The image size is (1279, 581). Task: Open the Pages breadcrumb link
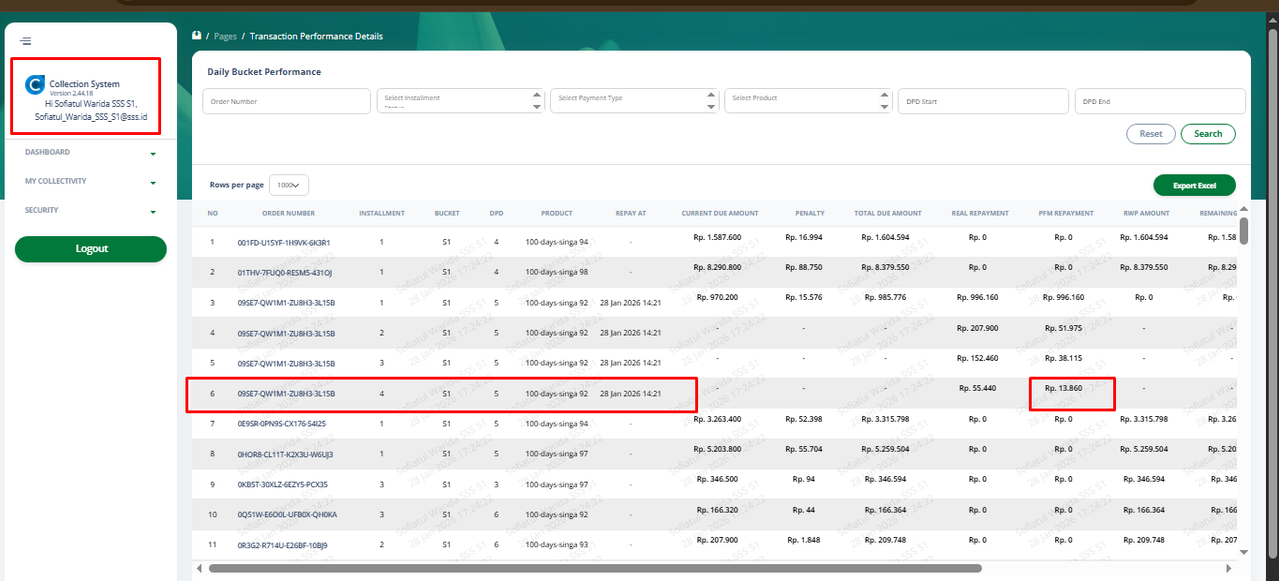(226, 36)
